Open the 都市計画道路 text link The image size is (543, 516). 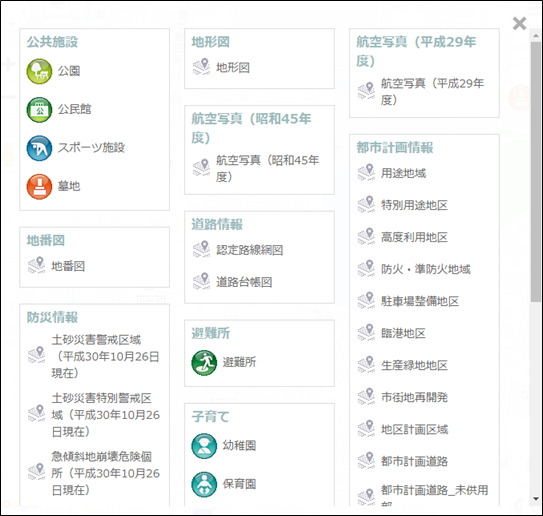tap(415, 461)
